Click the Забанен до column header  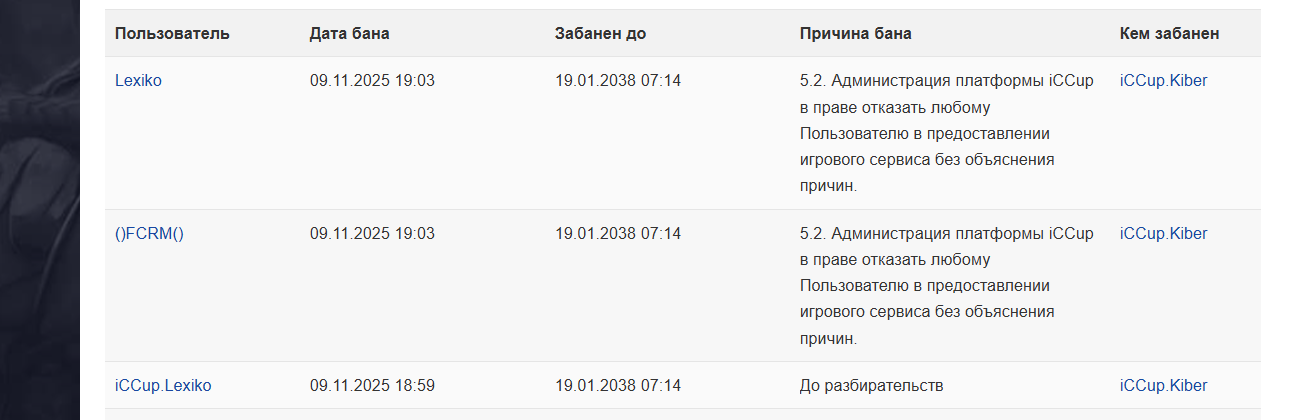tap(600, 34)
